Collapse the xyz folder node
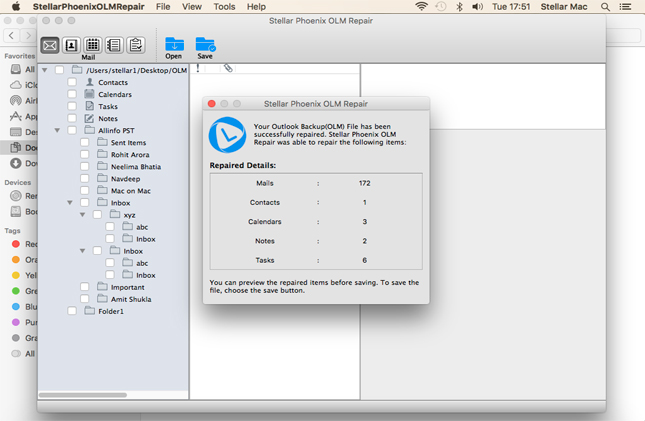 point(82,215)
